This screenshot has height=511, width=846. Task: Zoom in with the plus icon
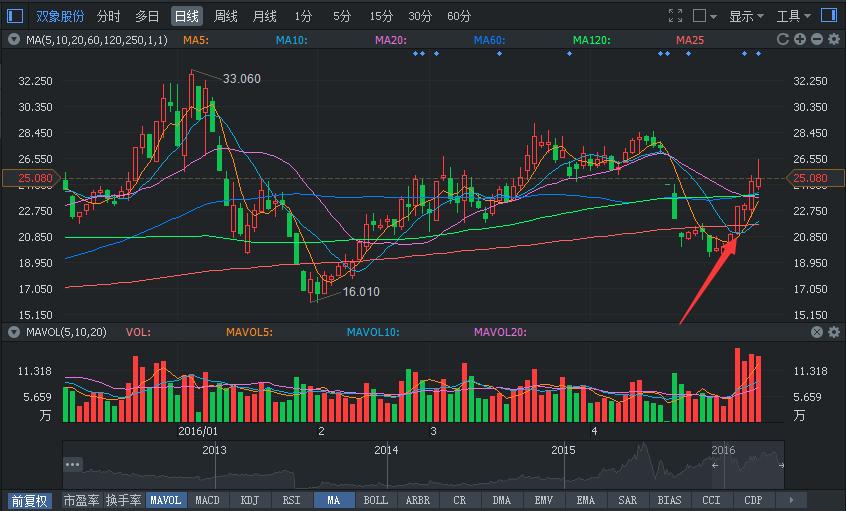point(799,39)
